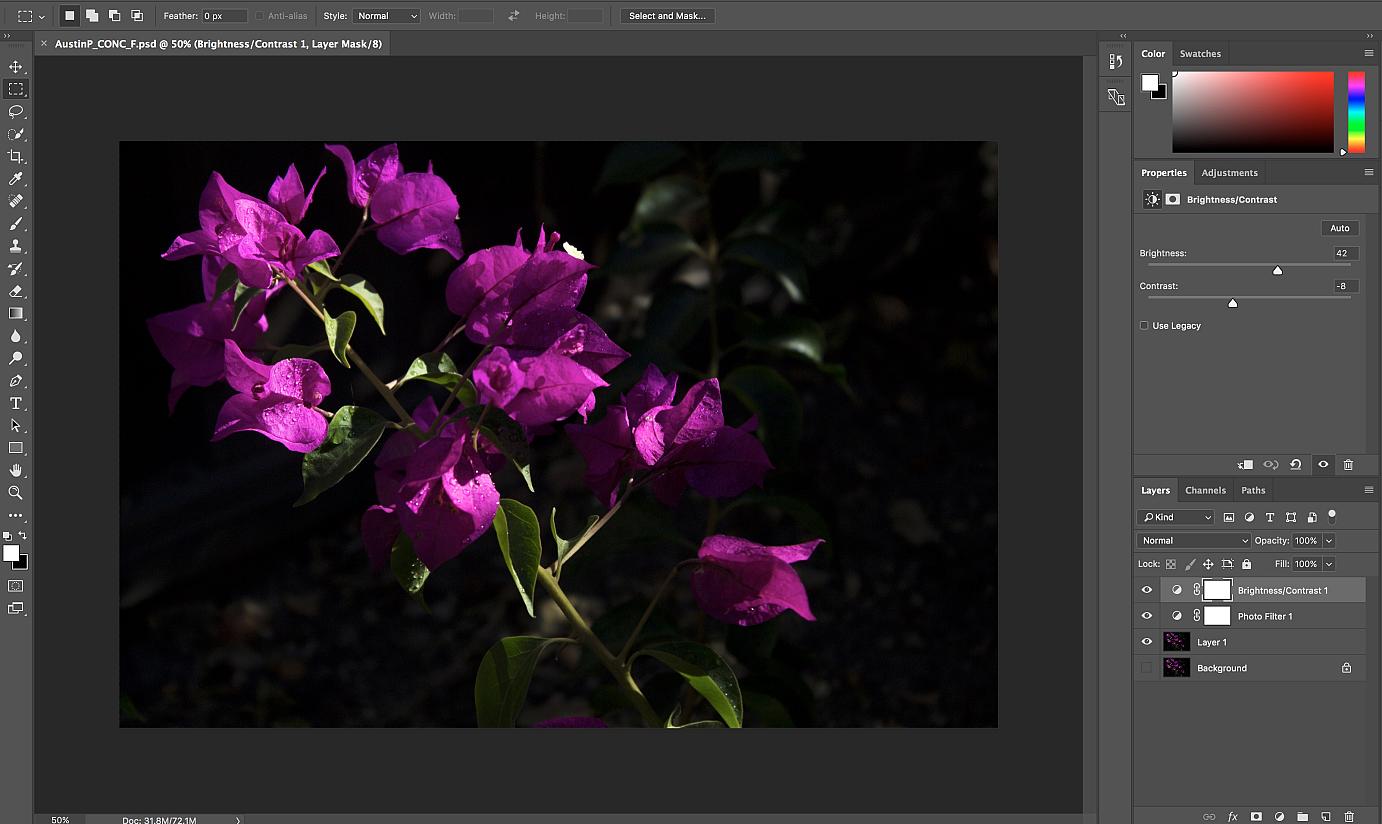
Task: Click Intersect with selection mode icon
Action: pyautogui.click(x=137, y=16)
